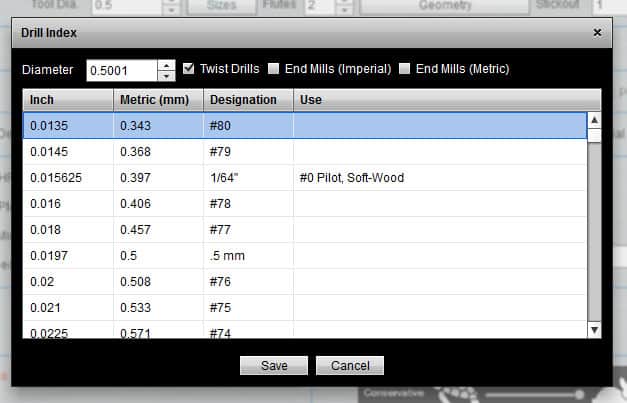Screen dimensions: 627x403
Task: Close the Drill Index dialog
Action: pyautogui.click(x=597, y=33)
